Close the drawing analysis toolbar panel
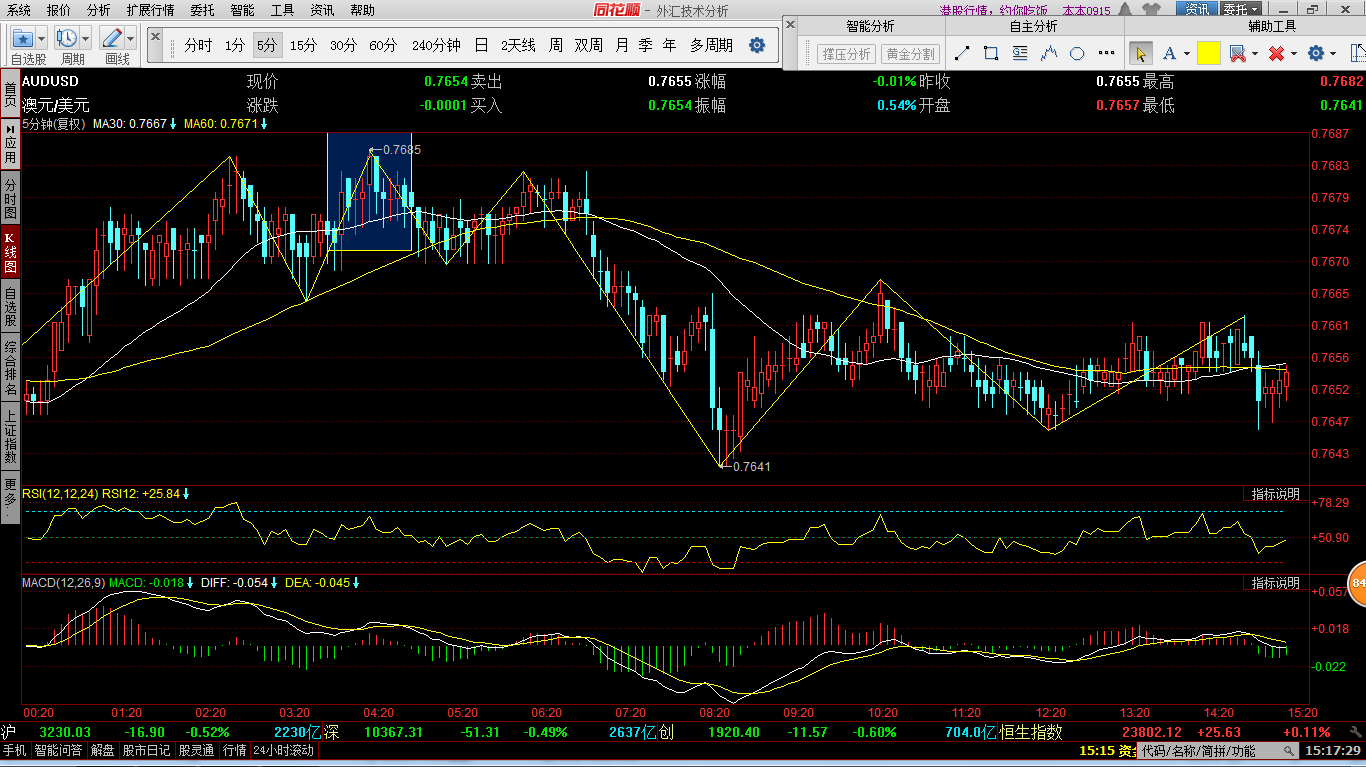Screen dimensions: 1366x767 pos(789,24)
